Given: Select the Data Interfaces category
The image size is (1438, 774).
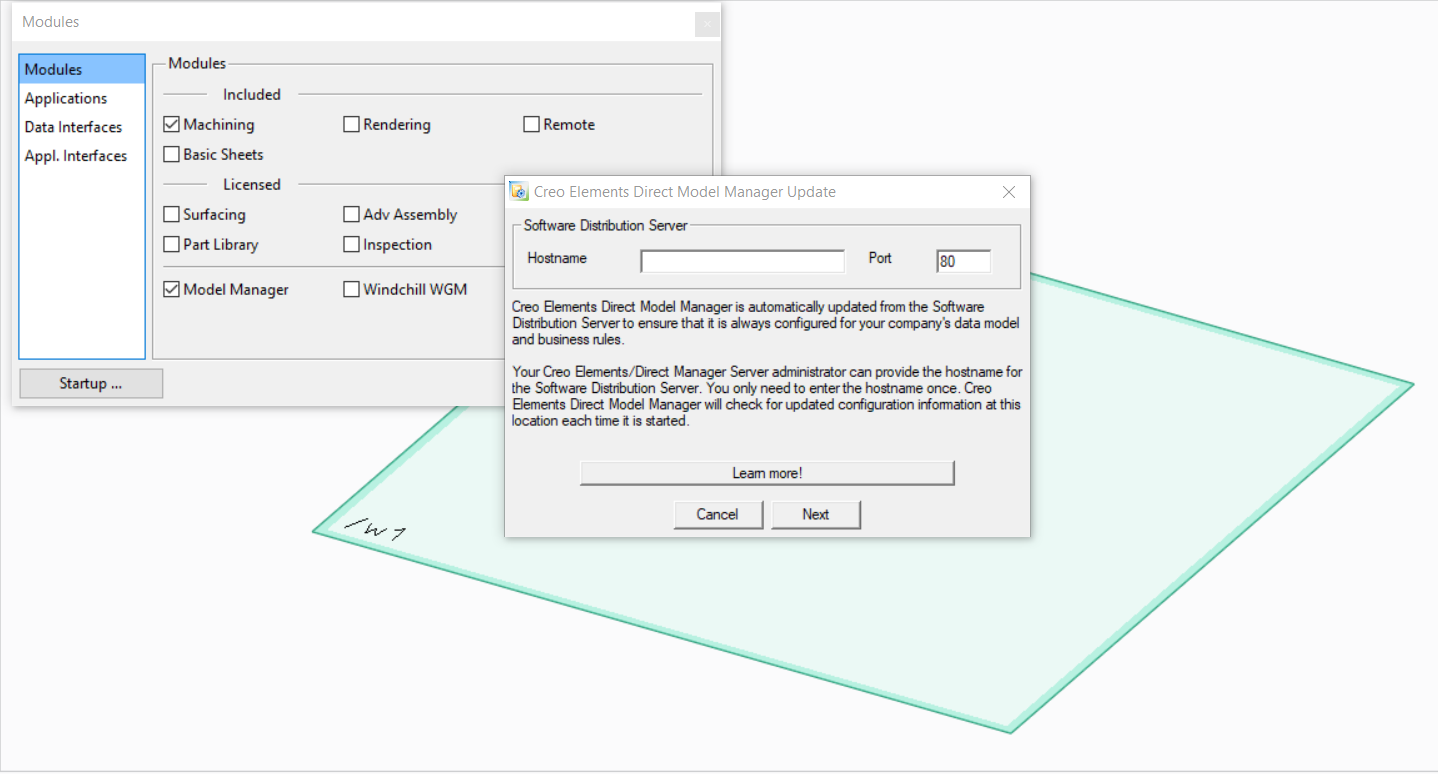Looking at the screenshot, I should (72, 126).
